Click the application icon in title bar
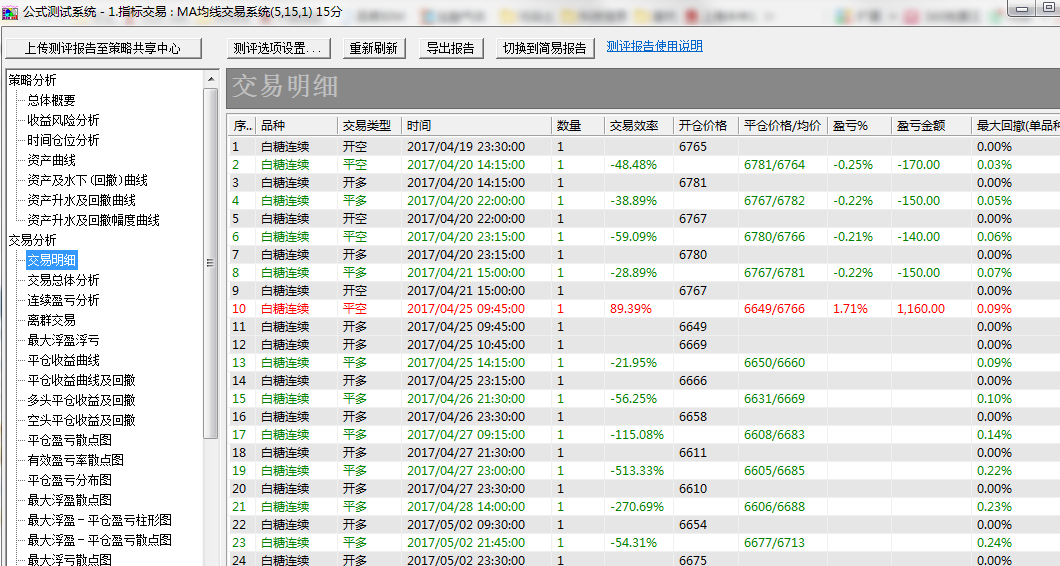1060x566 pixels. [10, 10]
